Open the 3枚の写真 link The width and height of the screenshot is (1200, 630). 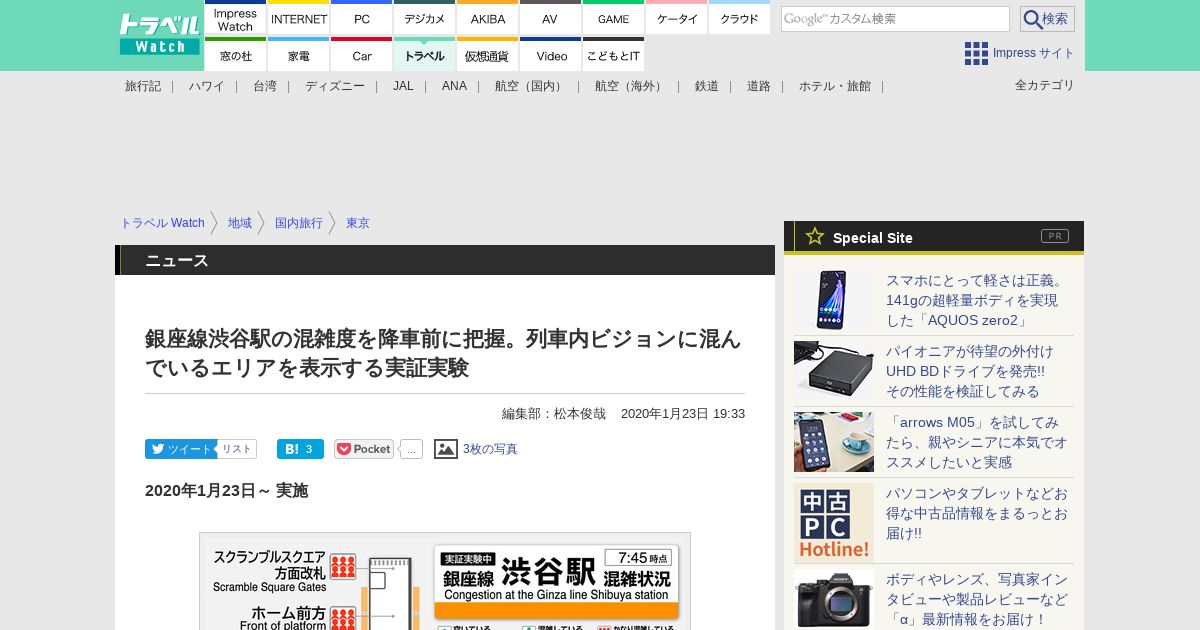pos(490,449)
